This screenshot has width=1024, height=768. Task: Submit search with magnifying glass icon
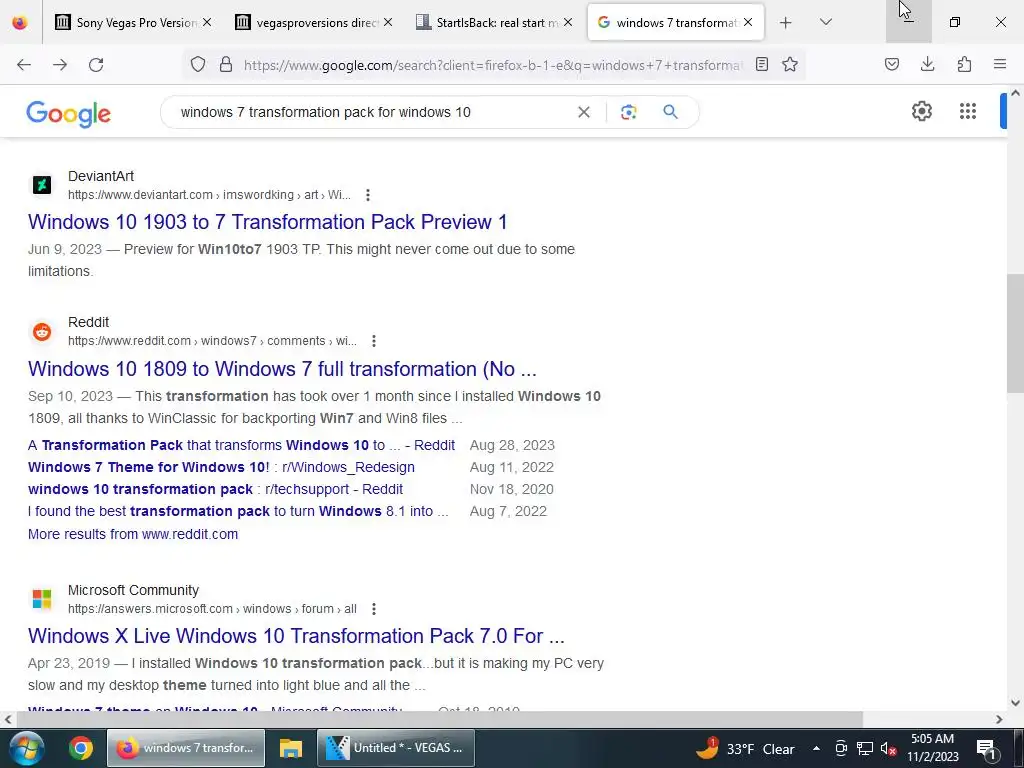click(670, 112)
